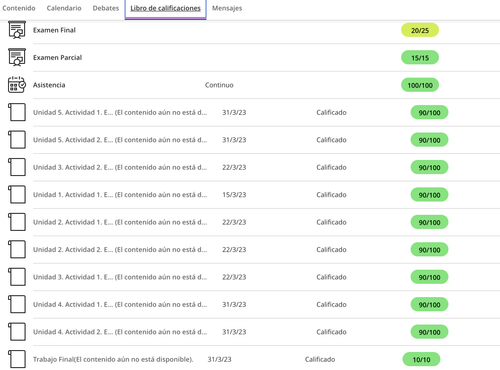The height and width of the screenshot is (370, 500).
Task: Click the 90/100 grade for Unidad 4. Actividad 1
Action: [429, 304]
